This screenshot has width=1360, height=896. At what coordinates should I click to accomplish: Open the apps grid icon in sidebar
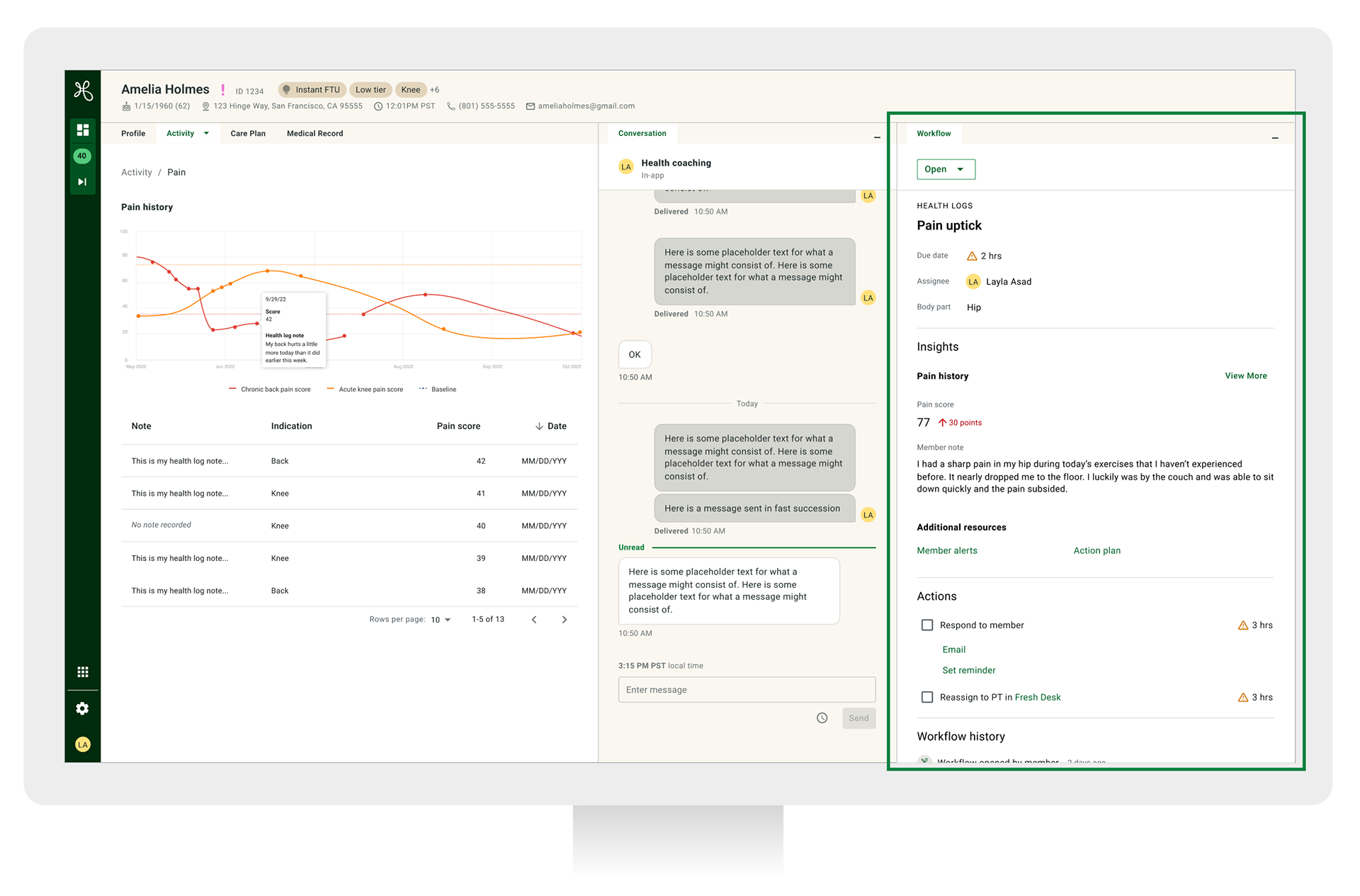83,671
